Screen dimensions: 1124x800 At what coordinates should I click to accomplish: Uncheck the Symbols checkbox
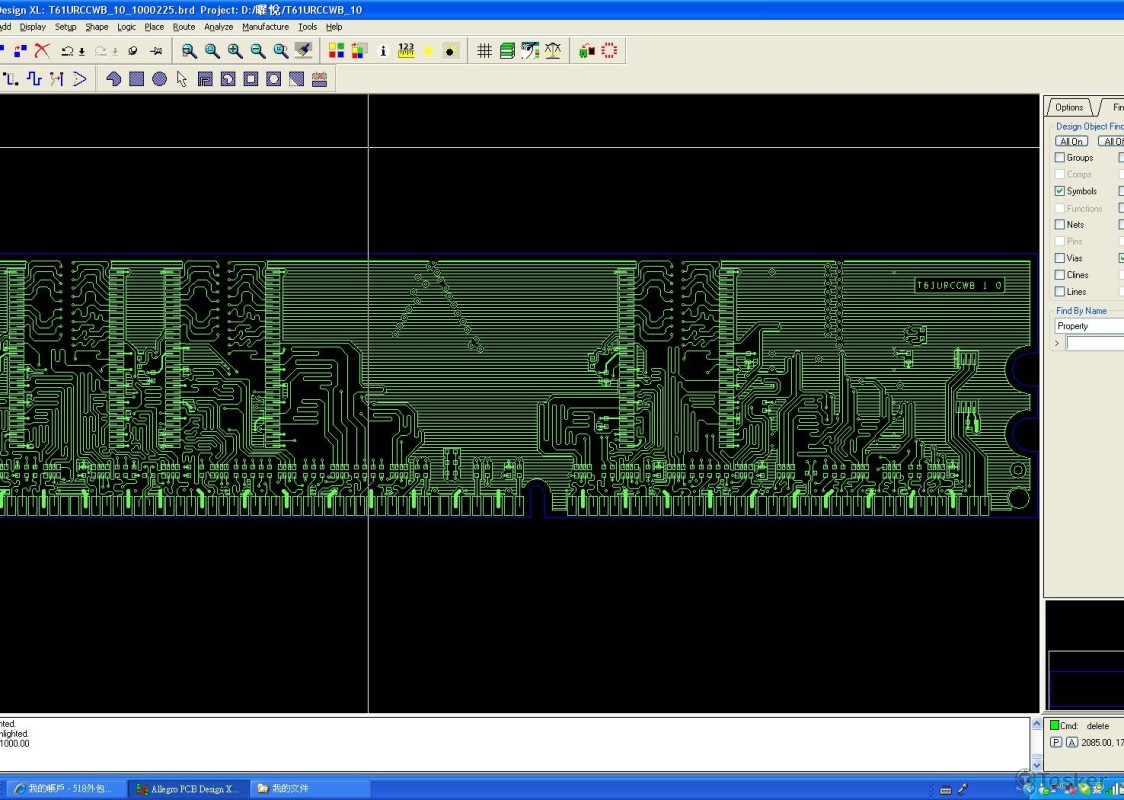tap(1060, 191)
